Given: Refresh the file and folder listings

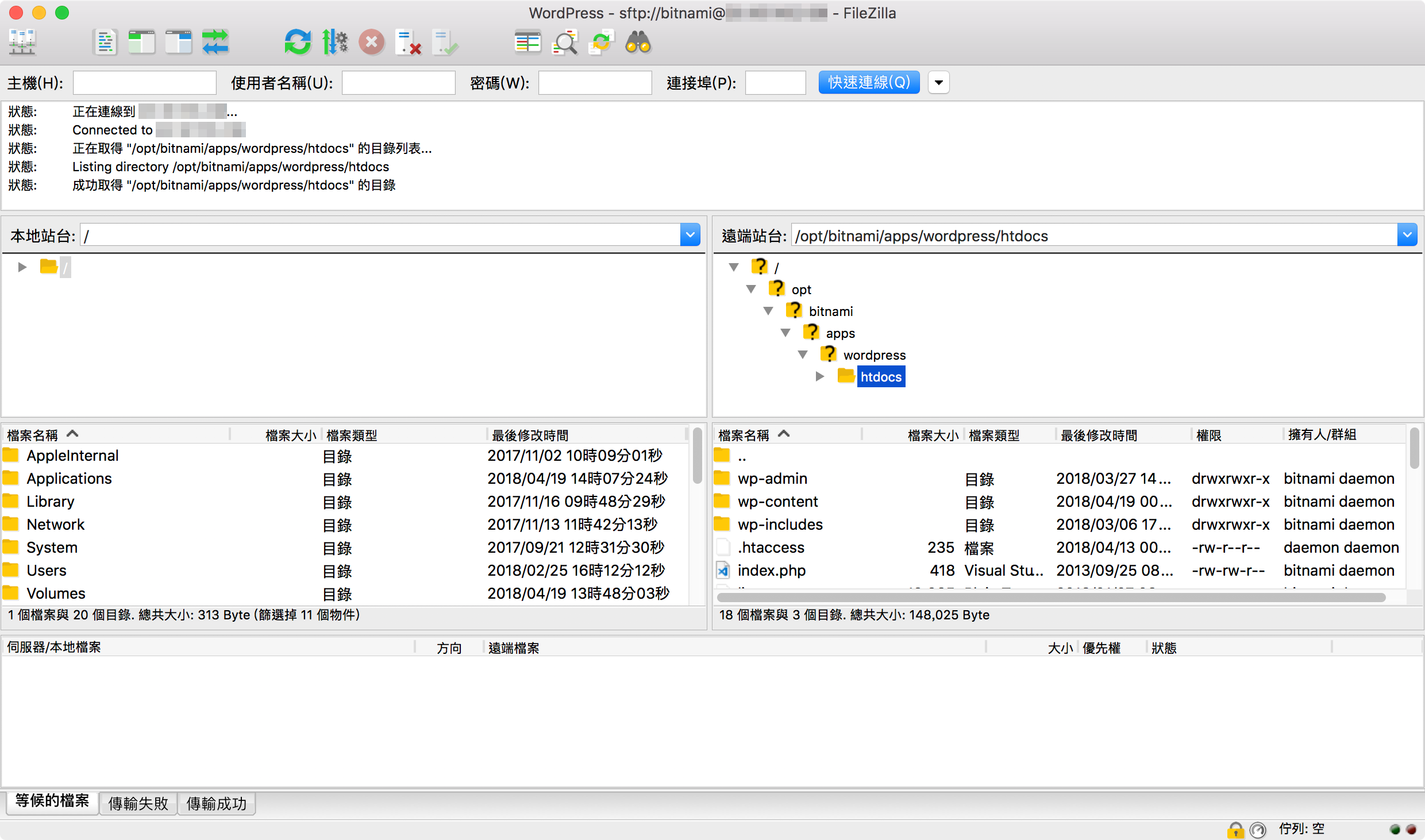Looking at the screenshot, I should pyautogui.click(x=298, y=42).
